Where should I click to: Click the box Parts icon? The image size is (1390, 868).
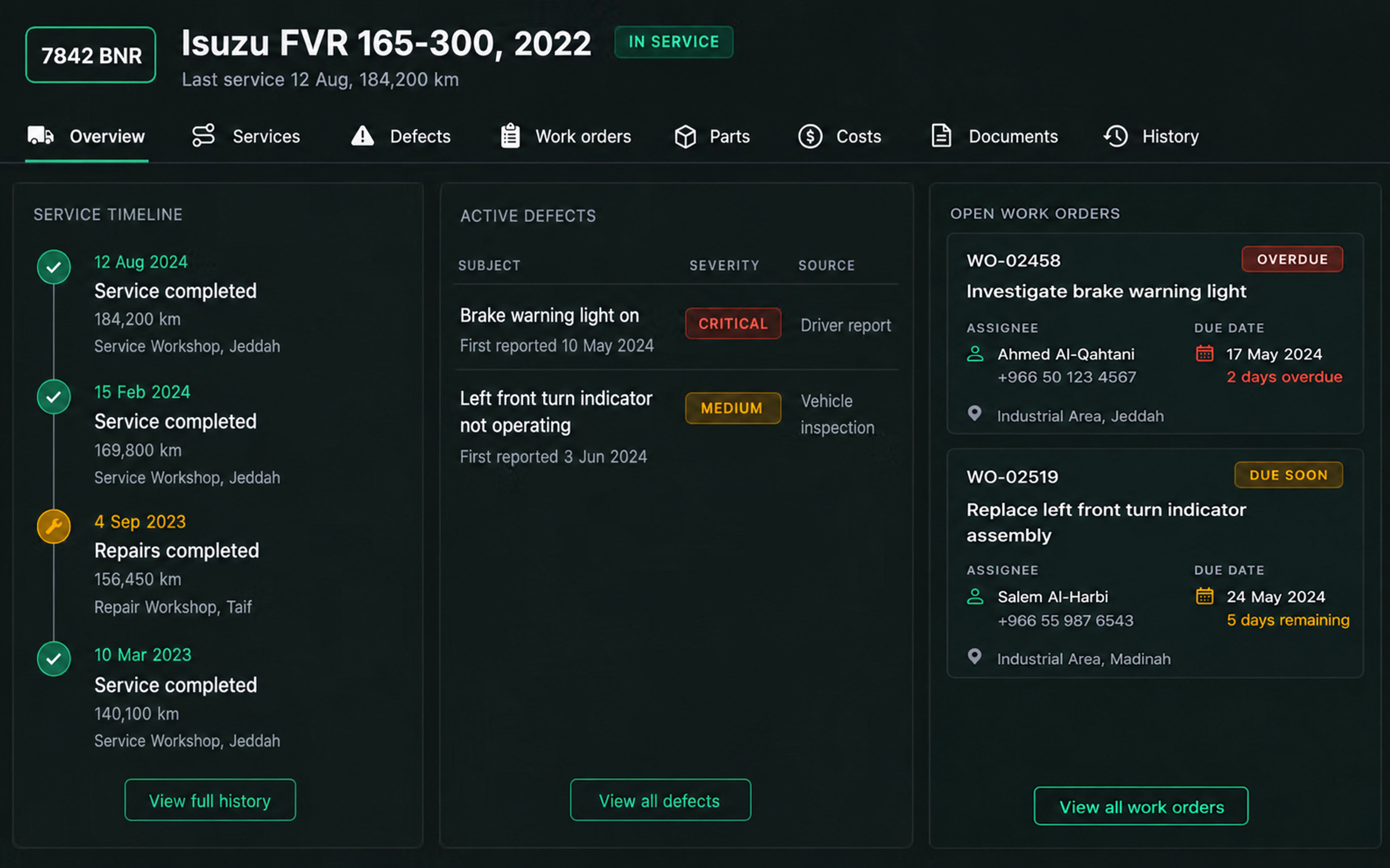tap(685, 136)
